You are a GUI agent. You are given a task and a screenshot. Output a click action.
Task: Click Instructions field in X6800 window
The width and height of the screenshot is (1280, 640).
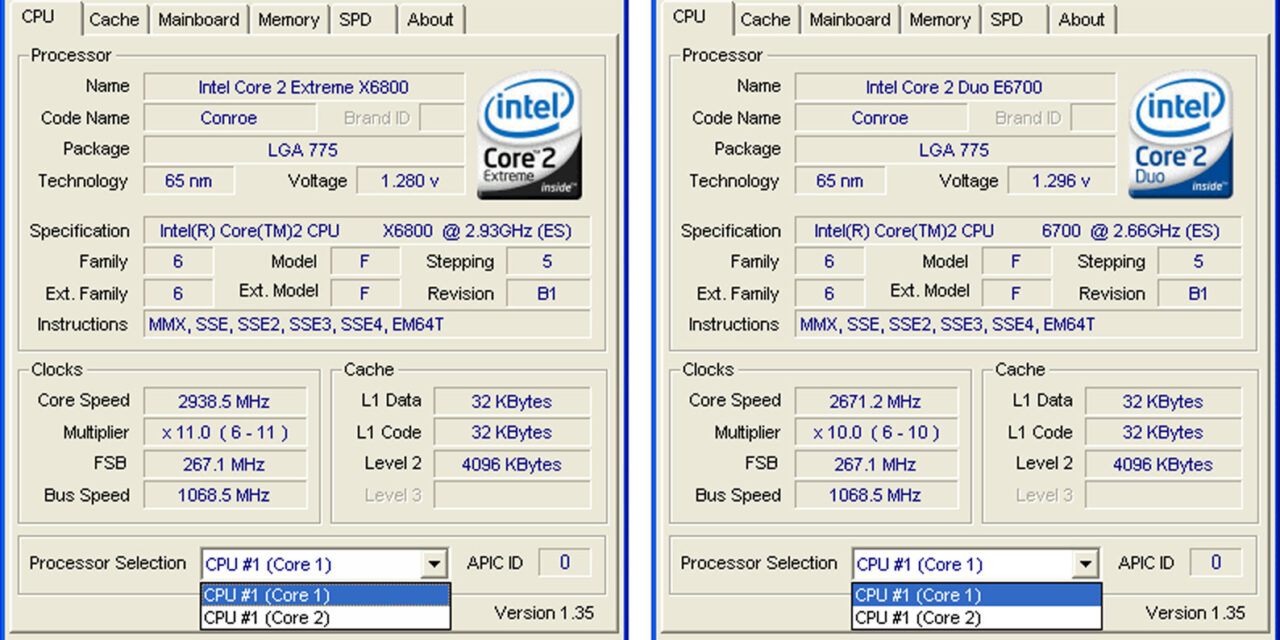coord(367,325)
